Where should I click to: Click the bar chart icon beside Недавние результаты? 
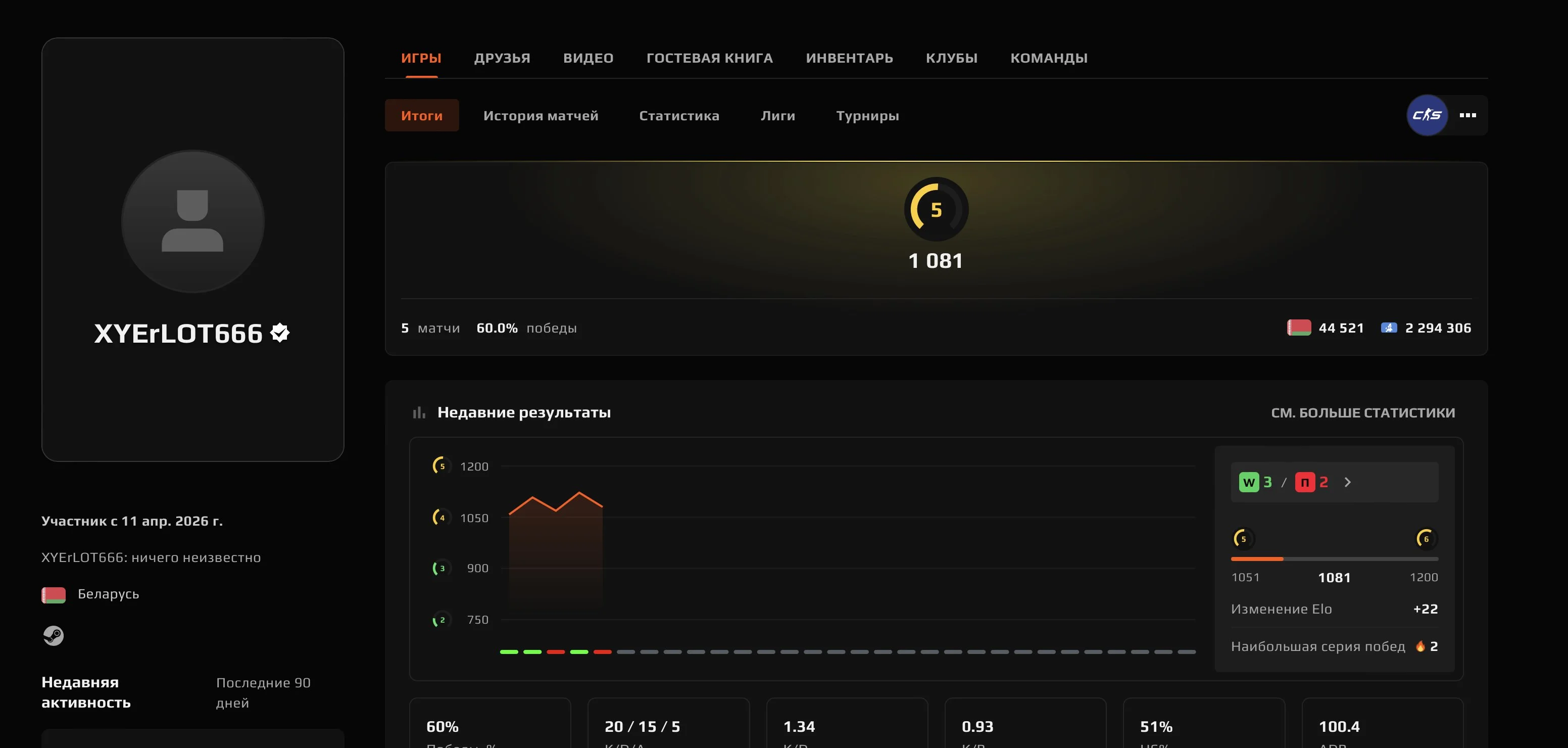point(419,413)
